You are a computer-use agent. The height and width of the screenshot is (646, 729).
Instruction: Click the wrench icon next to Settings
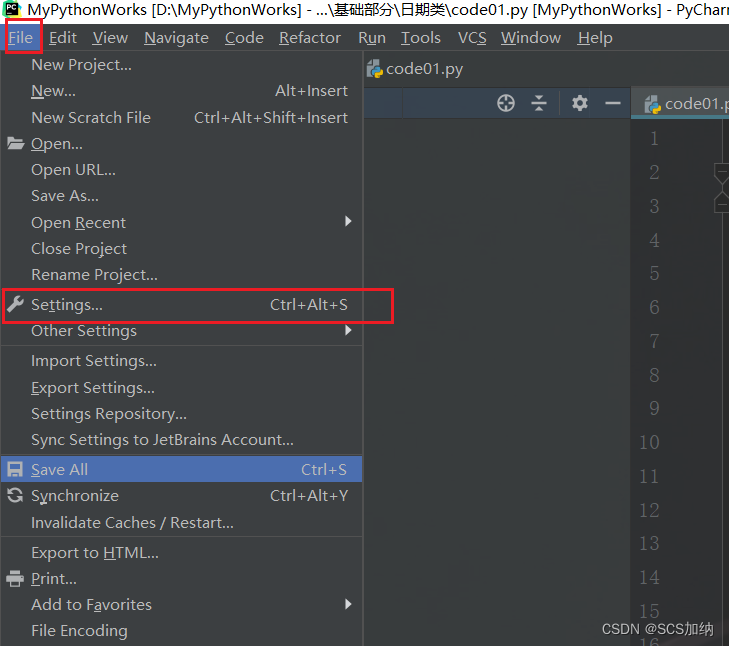15,305
